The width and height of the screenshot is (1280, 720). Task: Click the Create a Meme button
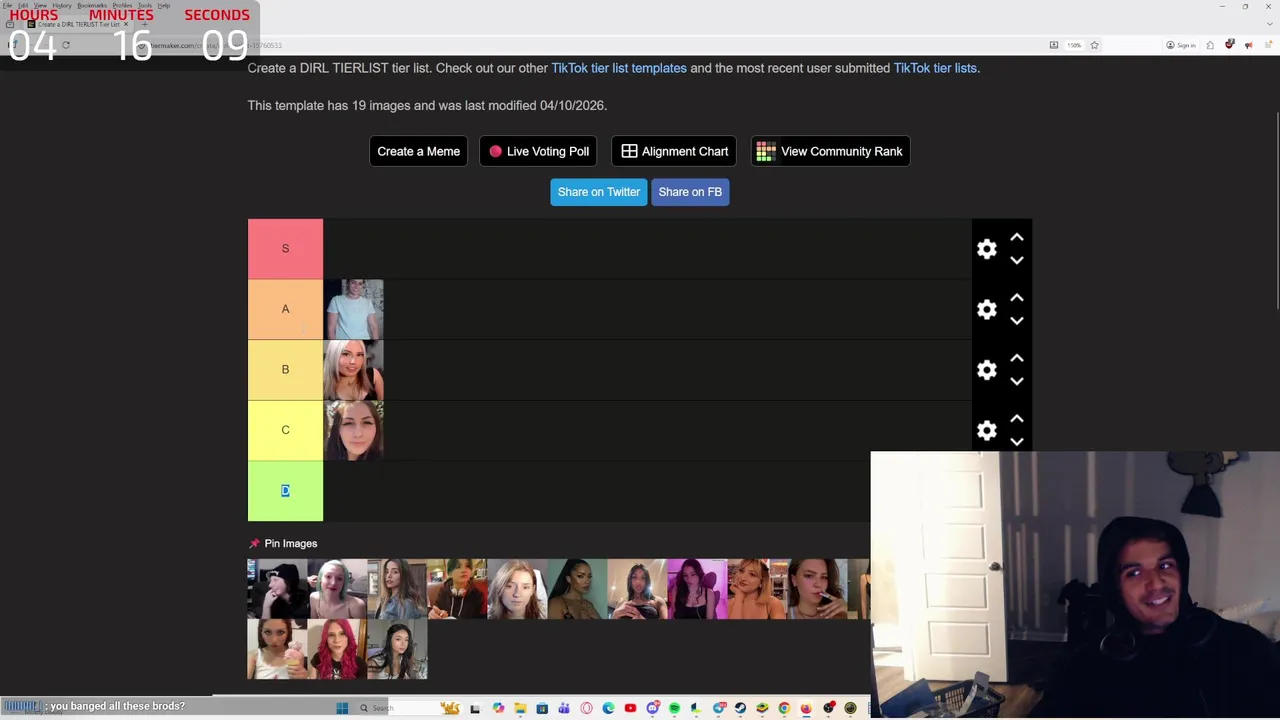point(418,151)
